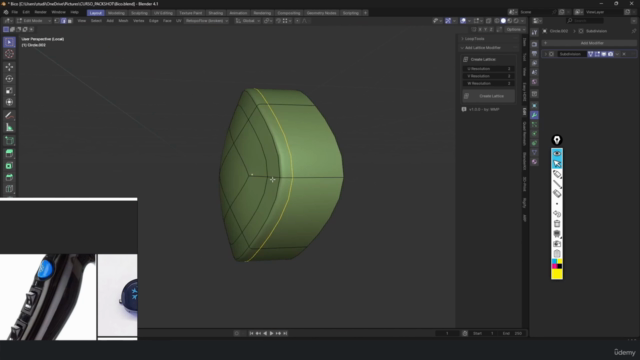
Task: Toggle Subdivision modifier viewport display
Action: tap(604, 54)
